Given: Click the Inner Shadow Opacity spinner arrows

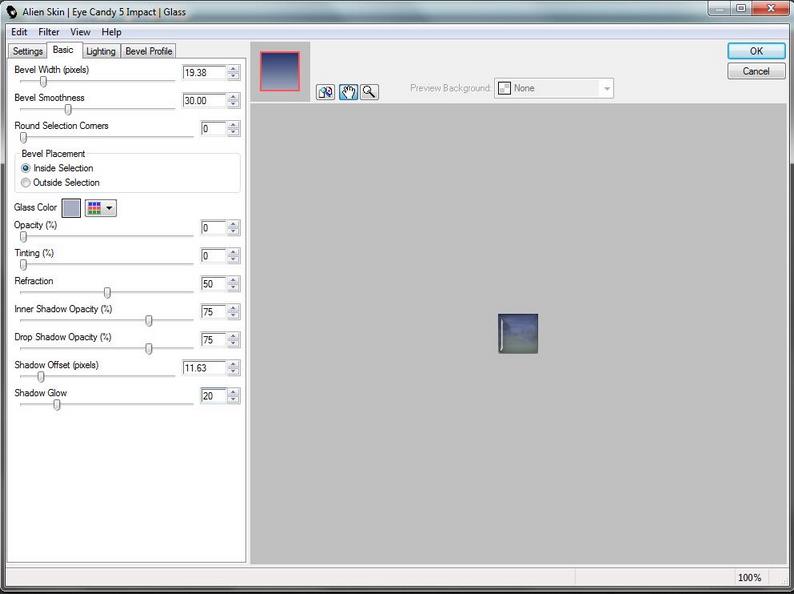Looking at the screenshot, I should 233,312.
